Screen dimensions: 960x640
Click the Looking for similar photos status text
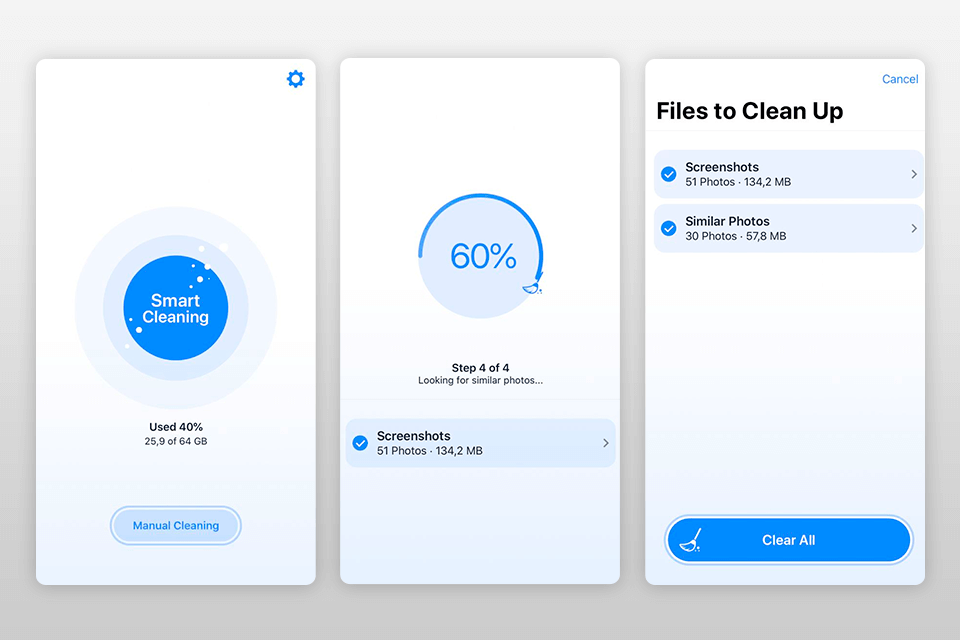coord(480,381)
